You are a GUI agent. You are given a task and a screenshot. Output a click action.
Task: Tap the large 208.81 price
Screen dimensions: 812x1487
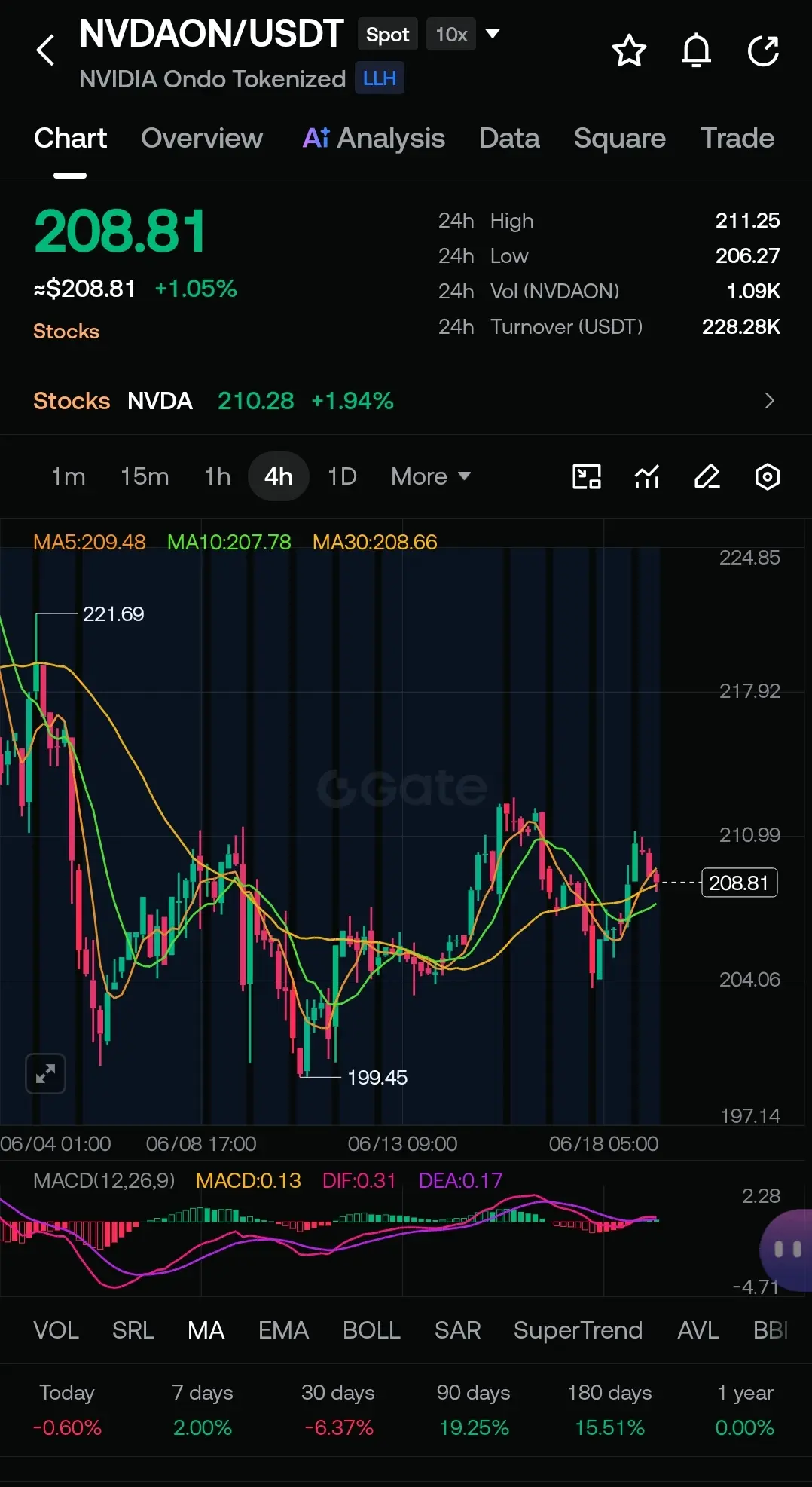tap(120, 231)
